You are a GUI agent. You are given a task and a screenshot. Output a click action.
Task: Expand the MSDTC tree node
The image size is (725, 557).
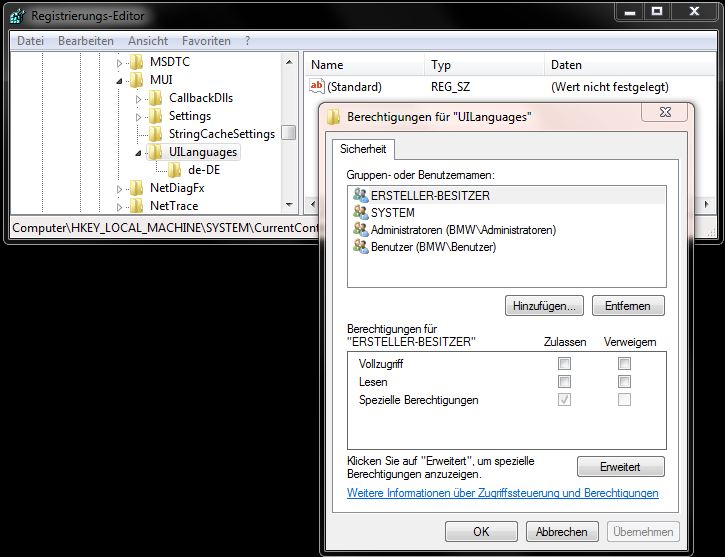(119, 63)
